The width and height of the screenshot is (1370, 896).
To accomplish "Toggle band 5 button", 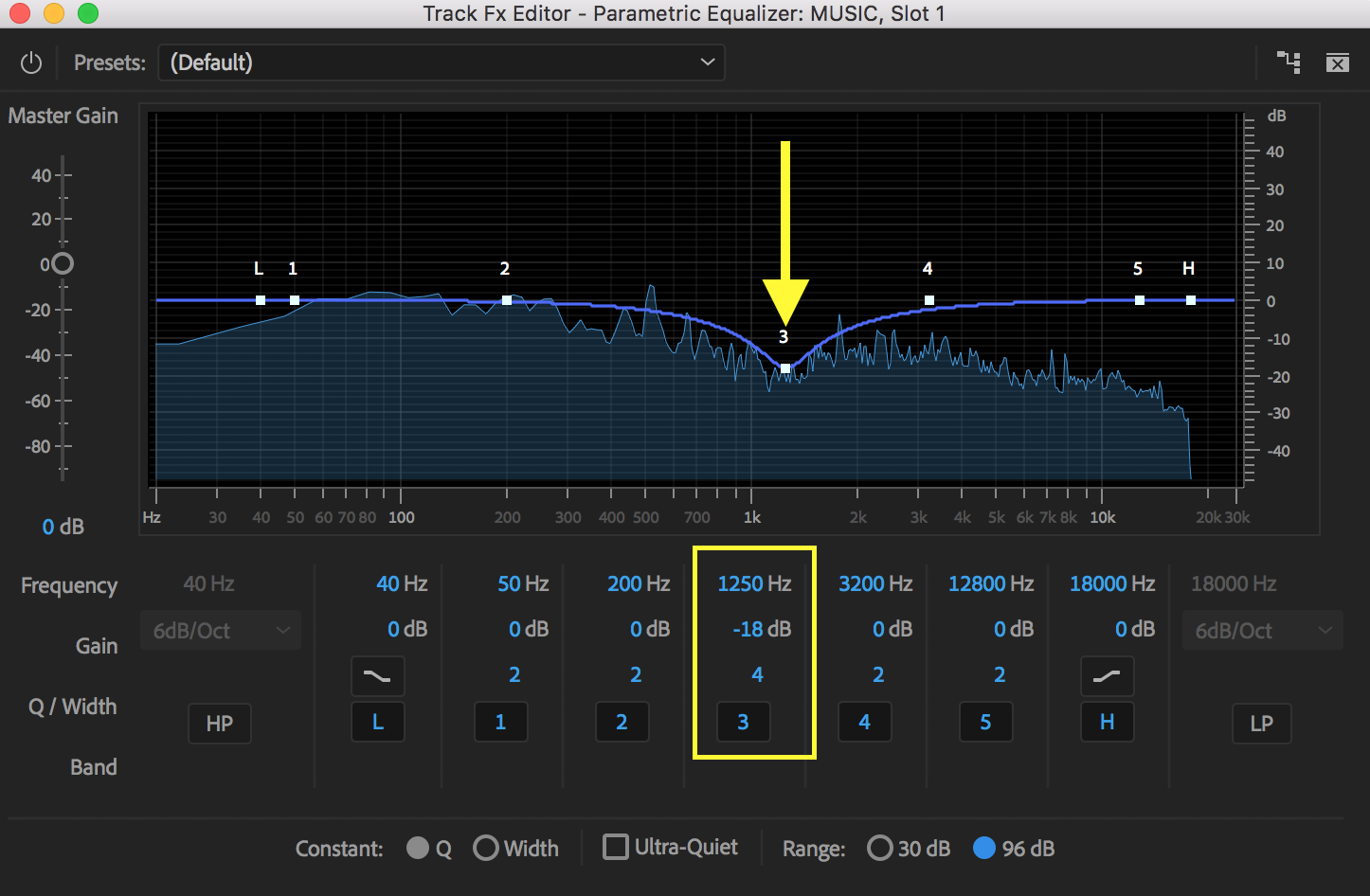I will tap(985, 723).
